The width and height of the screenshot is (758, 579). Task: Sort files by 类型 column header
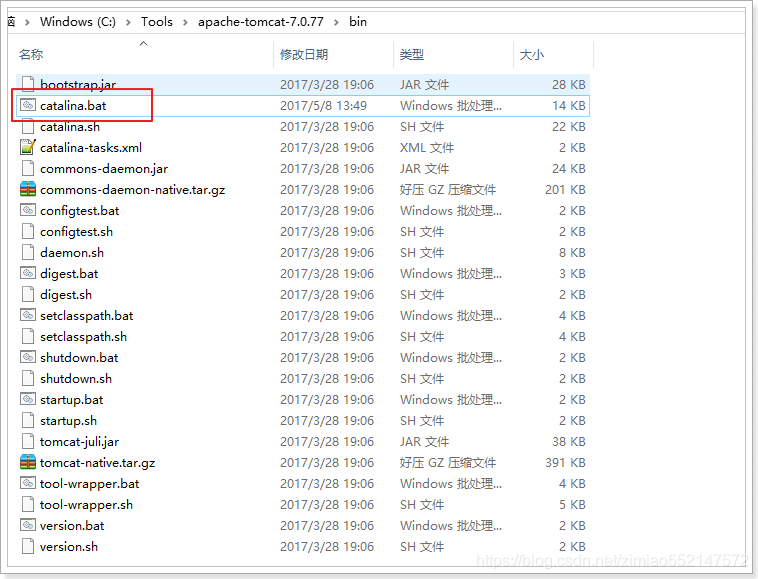412,54
